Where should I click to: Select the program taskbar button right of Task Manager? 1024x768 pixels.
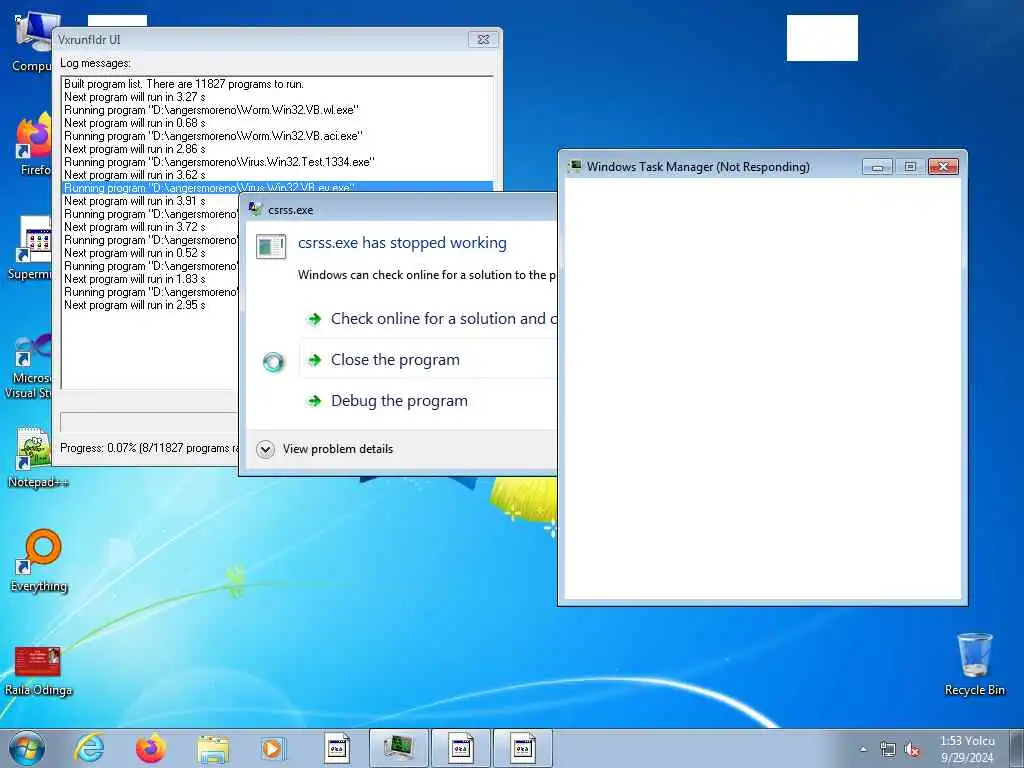pos(460,748)
